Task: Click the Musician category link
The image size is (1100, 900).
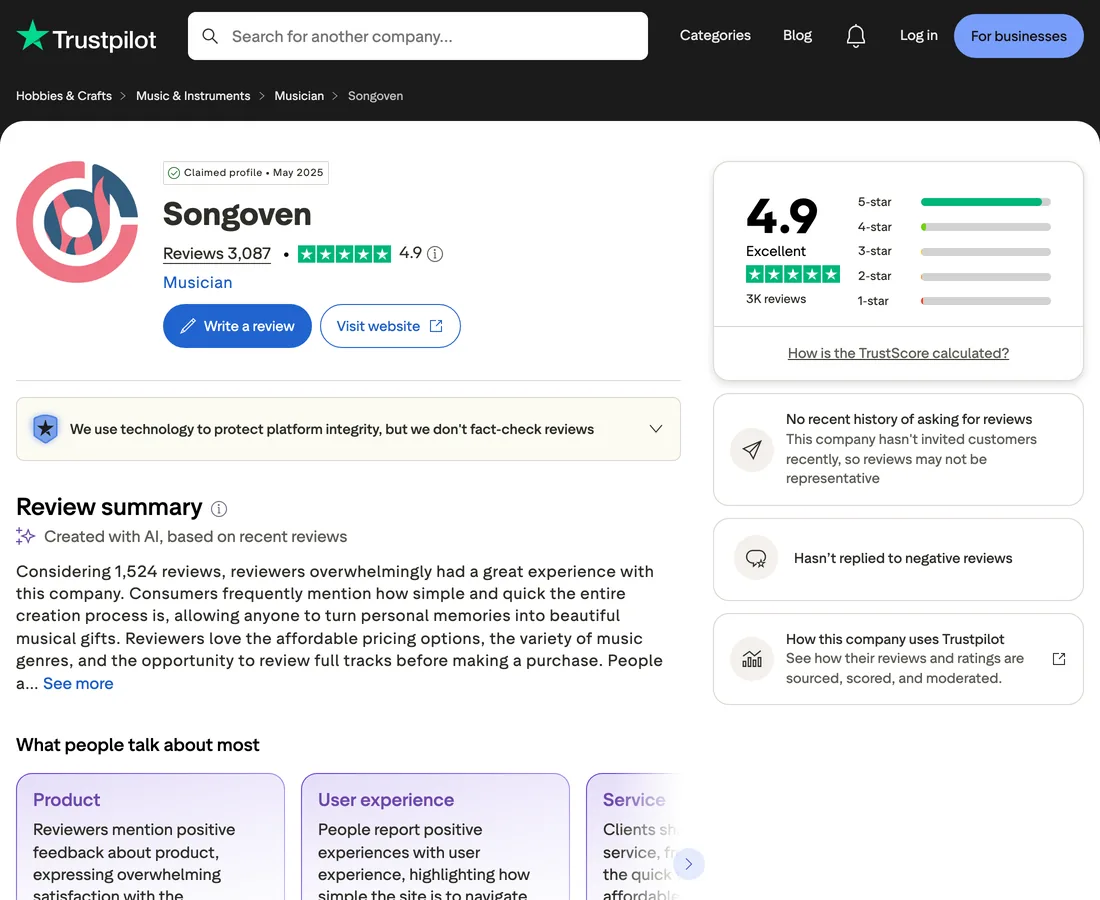Action: (x=197, y=283)
